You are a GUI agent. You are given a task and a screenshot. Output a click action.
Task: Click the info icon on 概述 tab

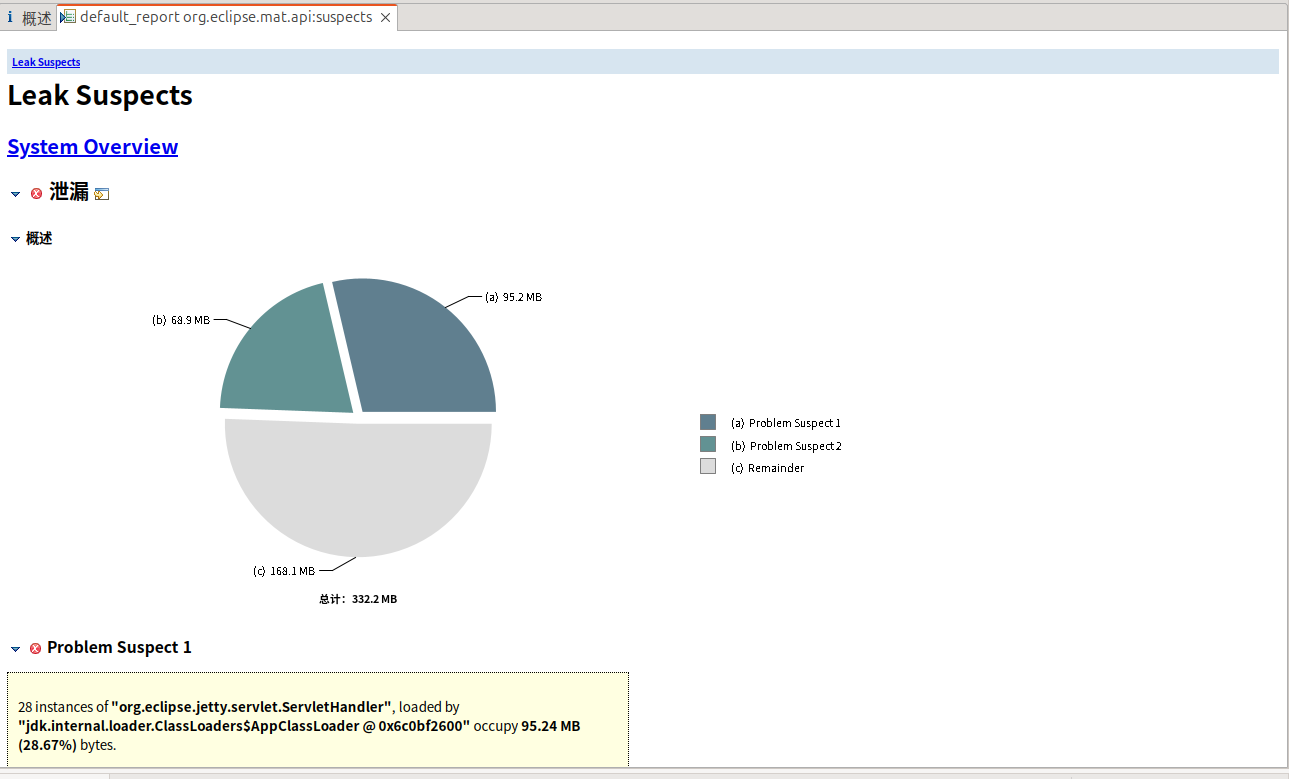(x=10, y=17)
